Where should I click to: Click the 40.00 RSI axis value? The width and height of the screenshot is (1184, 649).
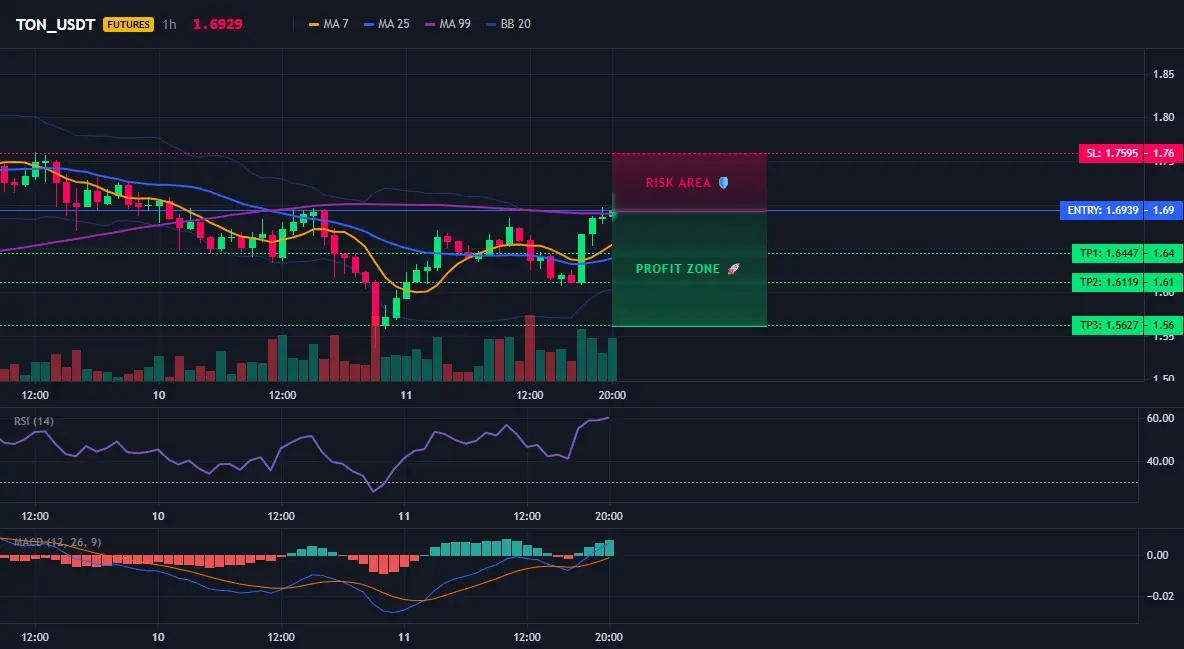(x=1160, y=461)
